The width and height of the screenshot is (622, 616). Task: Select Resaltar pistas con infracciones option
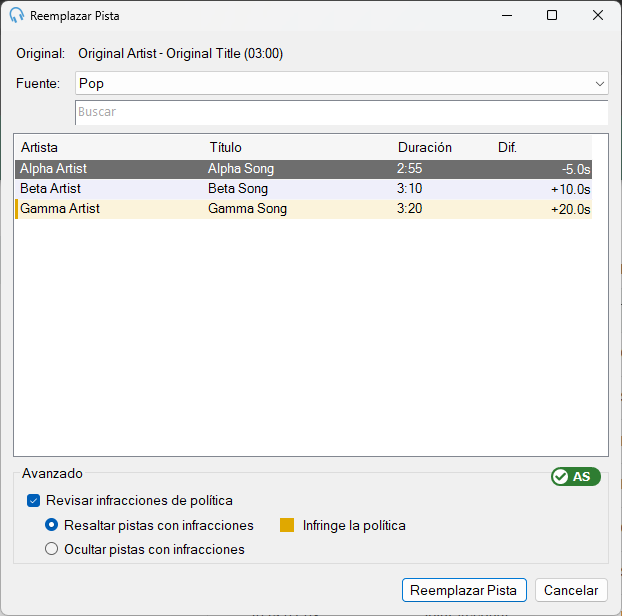click(52, 525)
